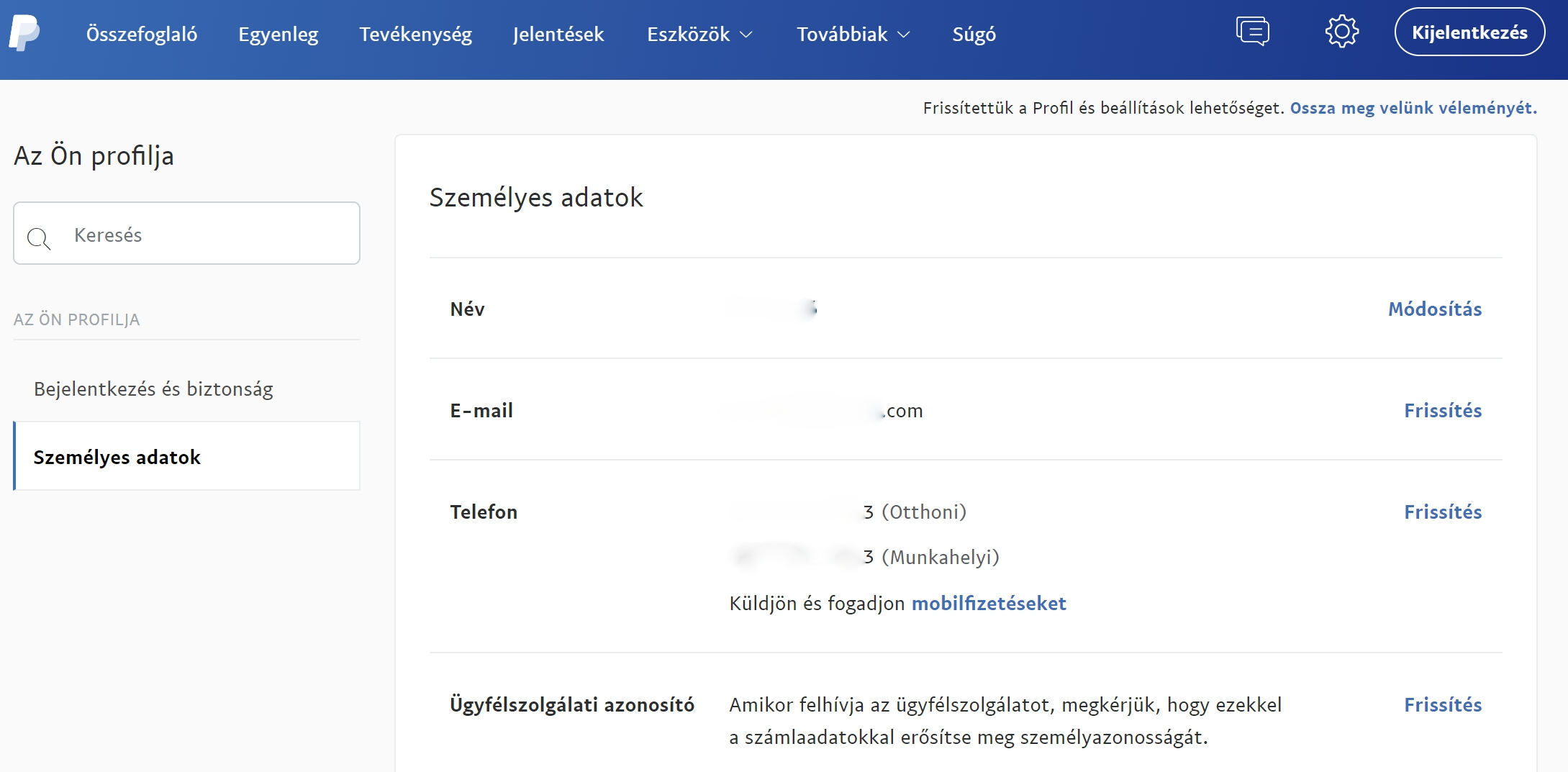Click Frissítés in the Telefon row
The height and width of the screenshot is (772, 1568).
1442,512
